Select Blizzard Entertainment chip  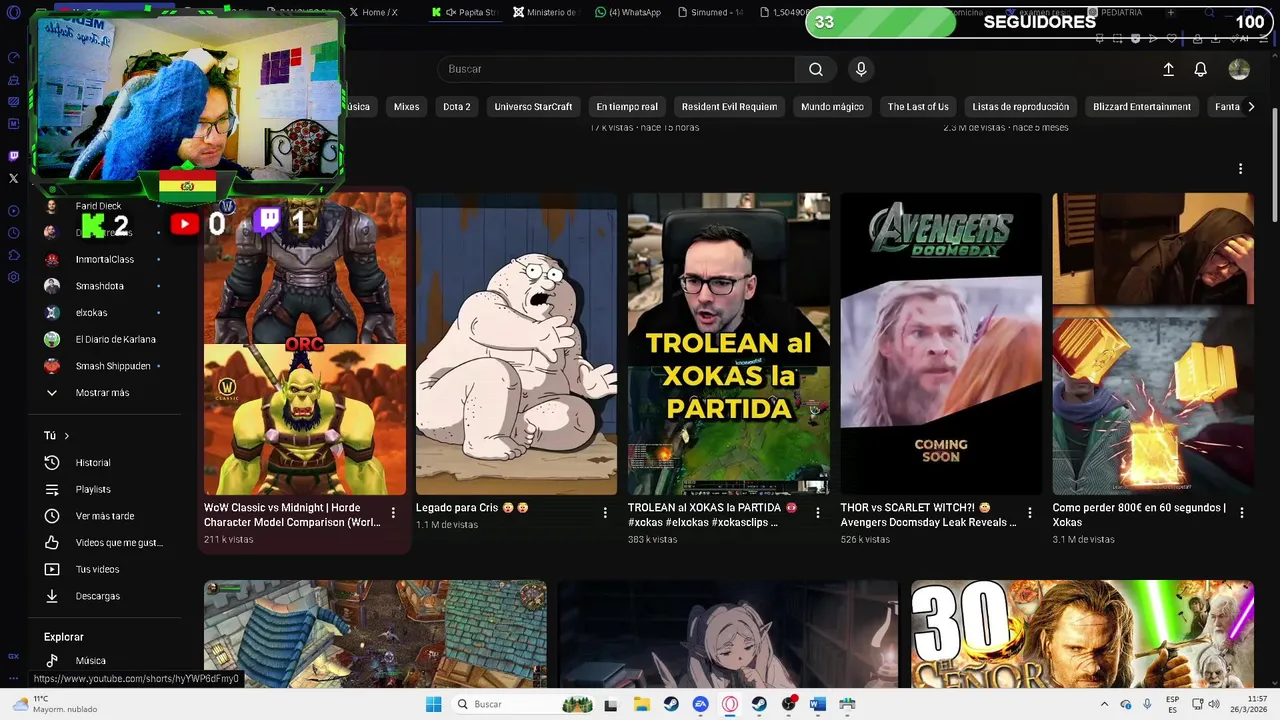[x=1142, y=107]
